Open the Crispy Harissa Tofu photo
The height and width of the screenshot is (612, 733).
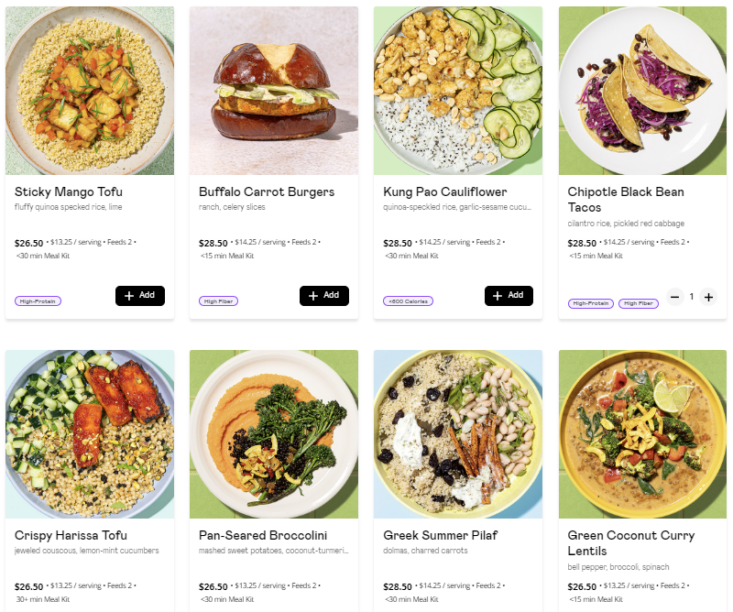coord(90,434)
